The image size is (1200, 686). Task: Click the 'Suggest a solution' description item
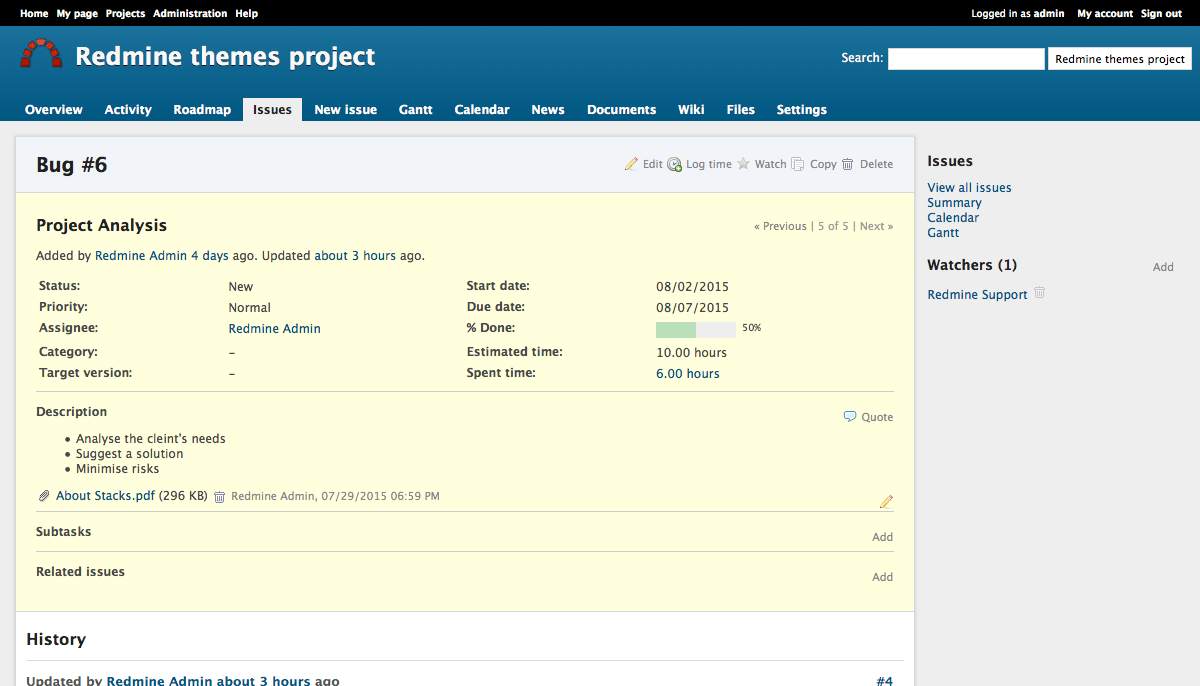(130, 454)
